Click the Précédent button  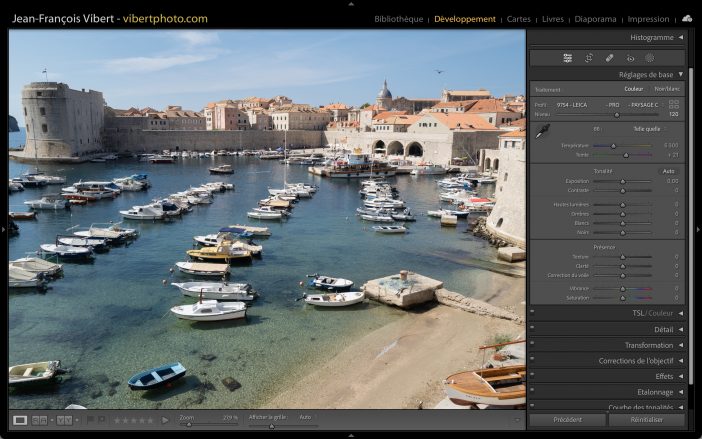568,420
